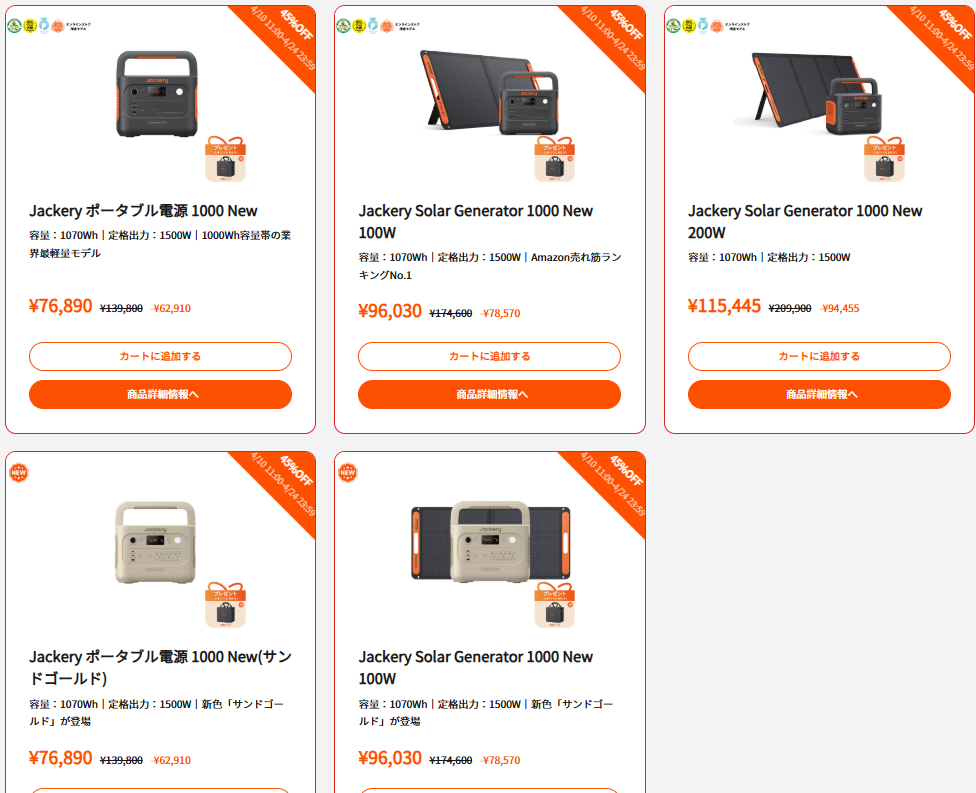Open ポータブル電源 1000 New サンドゴールド title link
Image resolution: width=976 pixels, height=793 pixels.
click(160, 667)
